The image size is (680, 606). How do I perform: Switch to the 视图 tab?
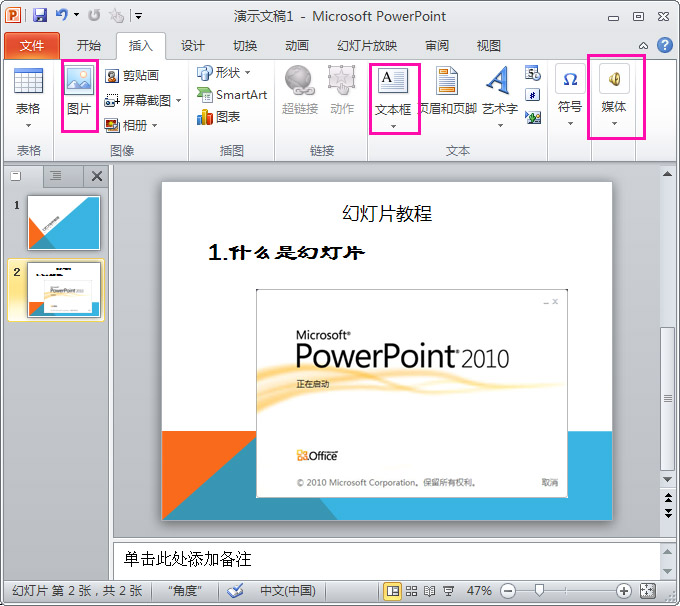click(489, 46)
